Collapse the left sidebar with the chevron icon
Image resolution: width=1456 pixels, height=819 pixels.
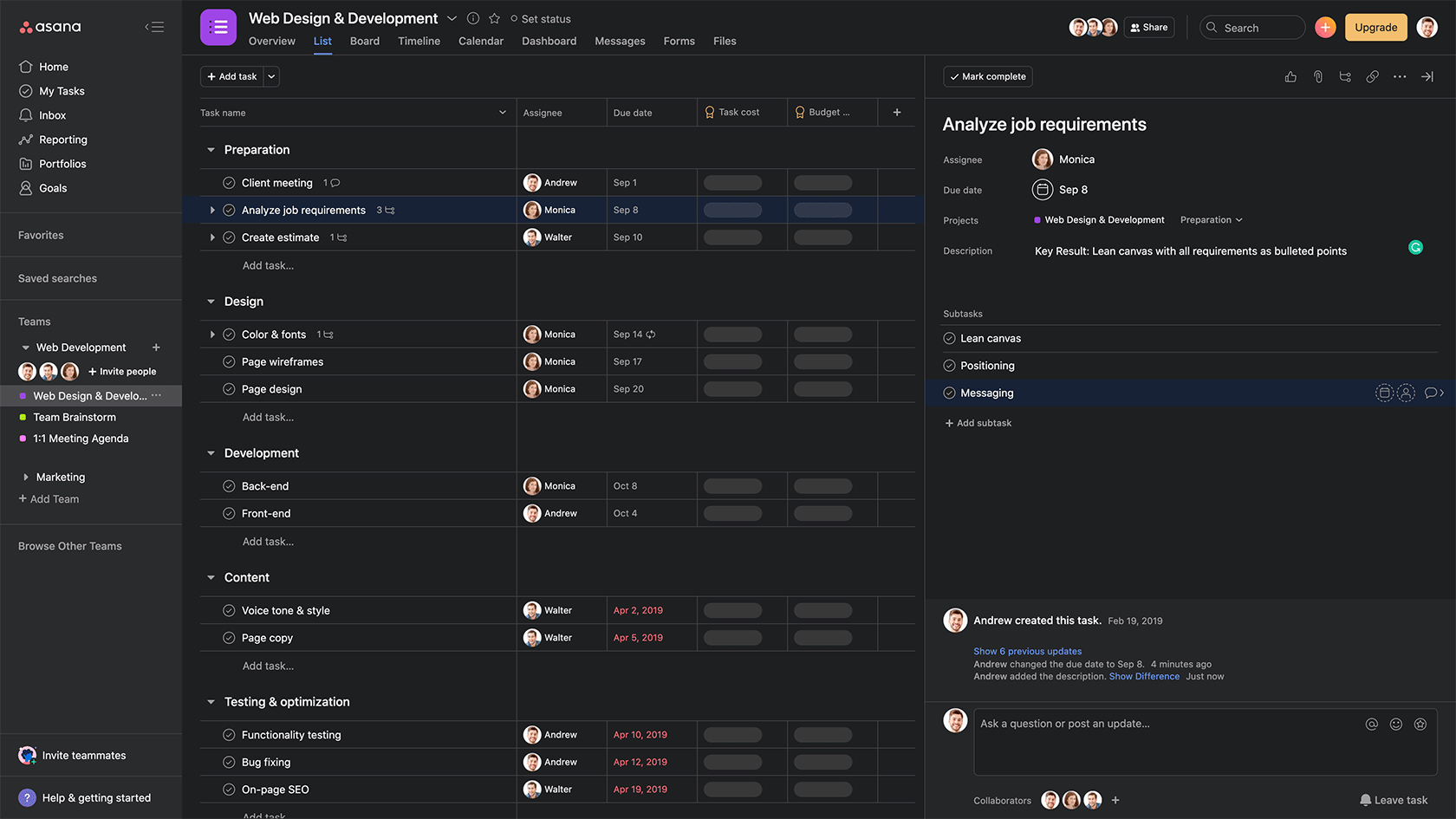click(153, 26)
